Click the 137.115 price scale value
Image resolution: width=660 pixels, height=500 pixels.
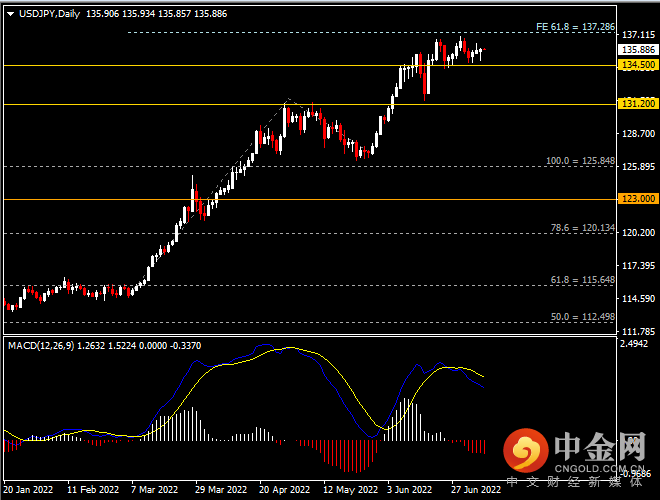[x=639, y=35]
